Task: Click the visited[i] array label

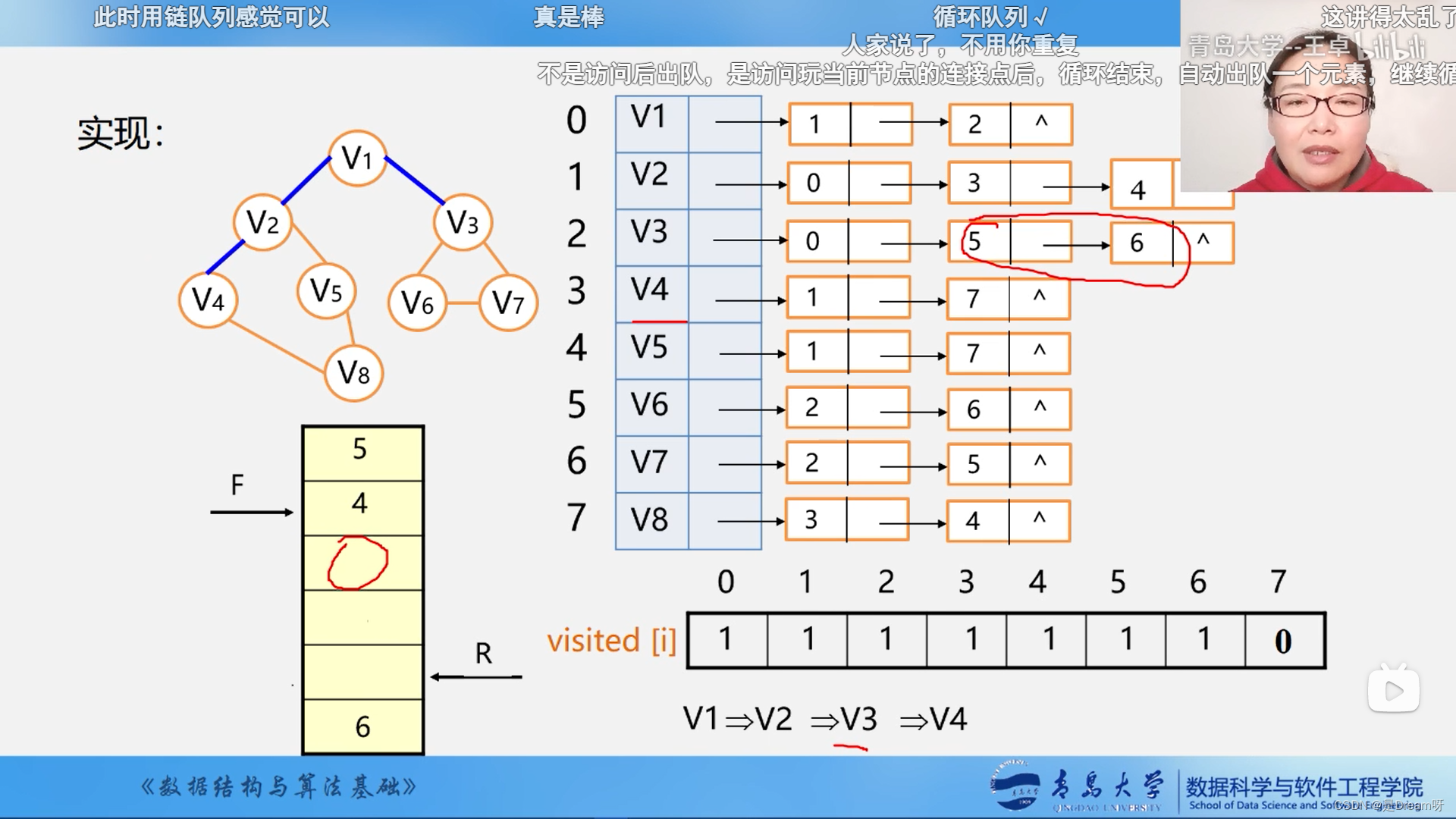Action: point(611,641)
